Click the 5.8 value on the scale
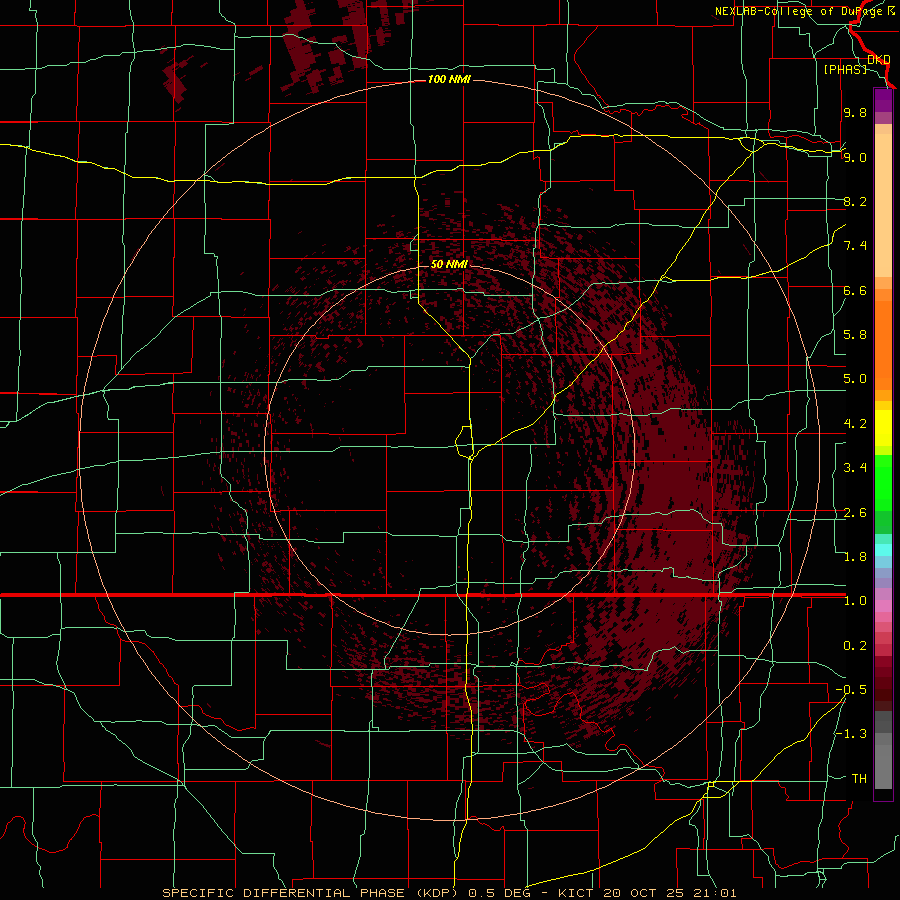Screen dimensions: 900x900 pyautogui.click(x=855, y=335)
